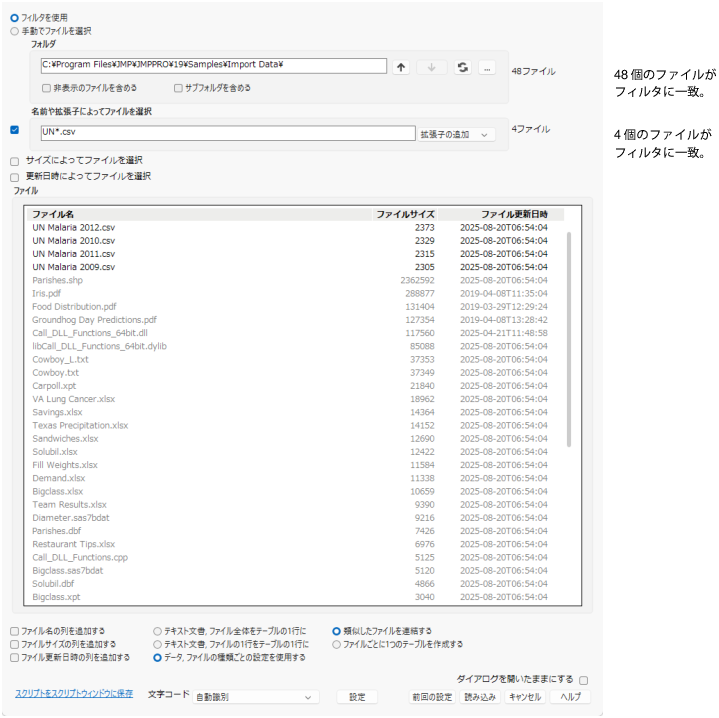
Task: Click the ヘルプ button
Action: click(x=570, y=697)
